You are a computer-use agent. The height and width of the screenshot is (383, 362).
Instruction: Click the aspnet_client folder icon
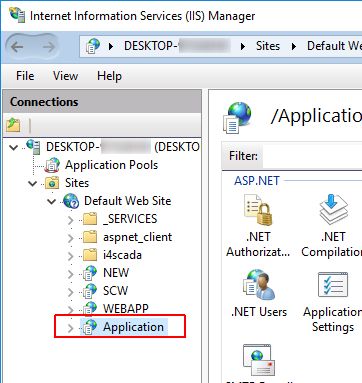click(90, 237)
